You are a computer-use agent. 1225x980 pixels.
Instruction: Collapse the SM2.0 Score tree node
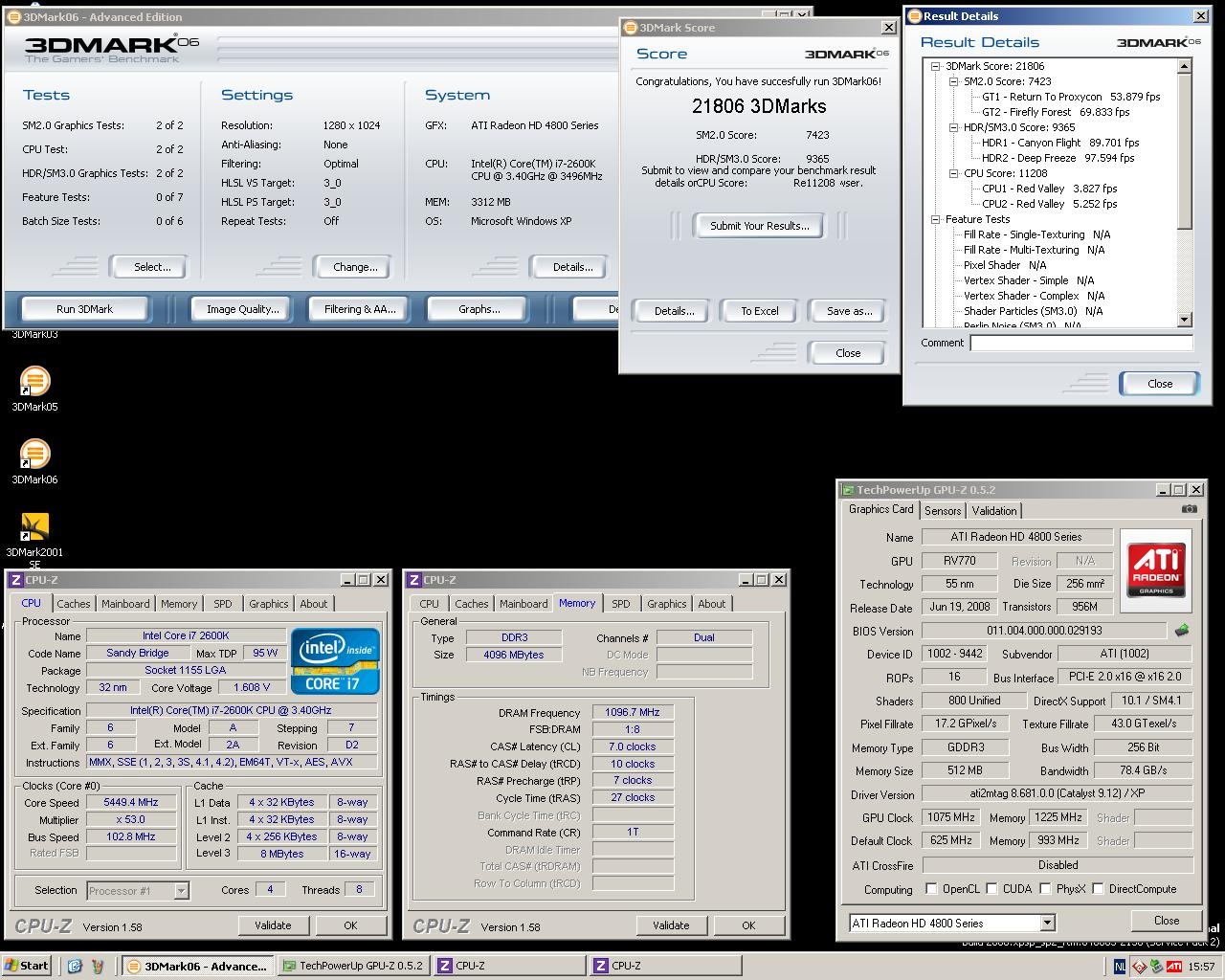click(x=954, y=81)
